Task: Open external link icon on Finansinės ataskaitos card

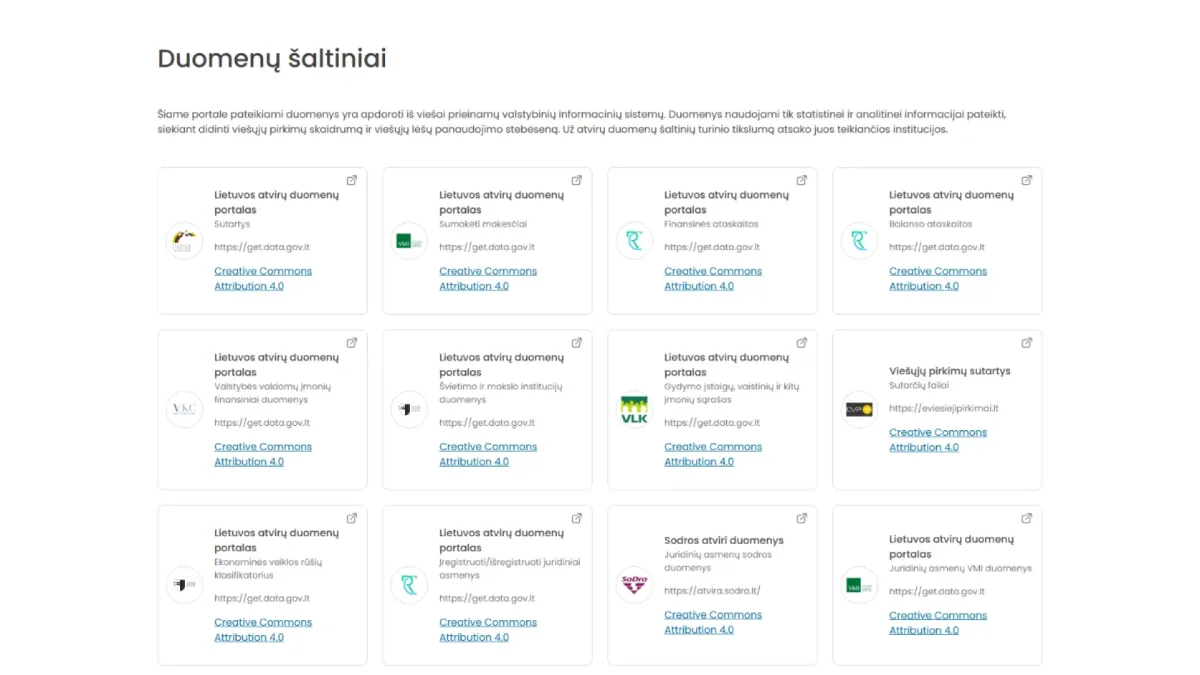Action: pos(802,180)
